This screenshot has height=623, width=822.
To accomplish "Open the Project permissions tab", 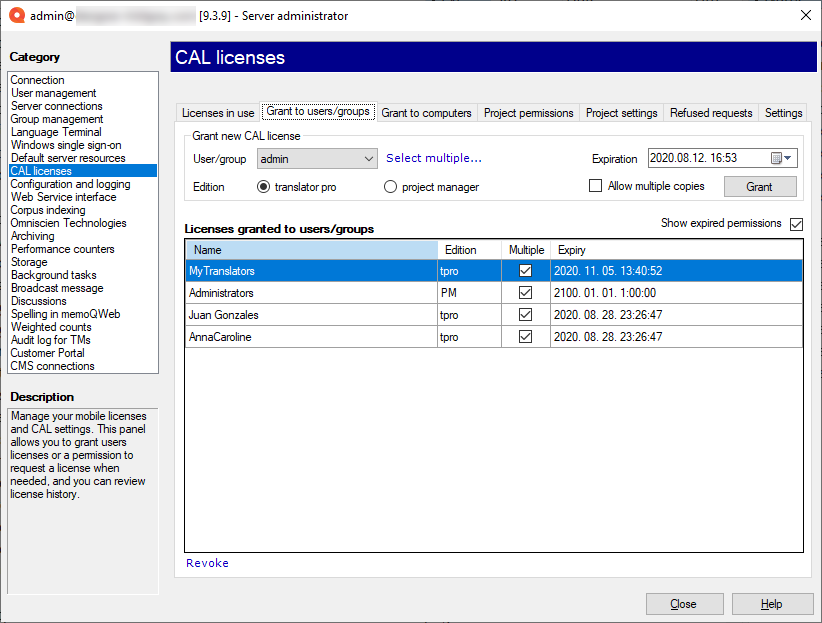I will coord(528,113).
